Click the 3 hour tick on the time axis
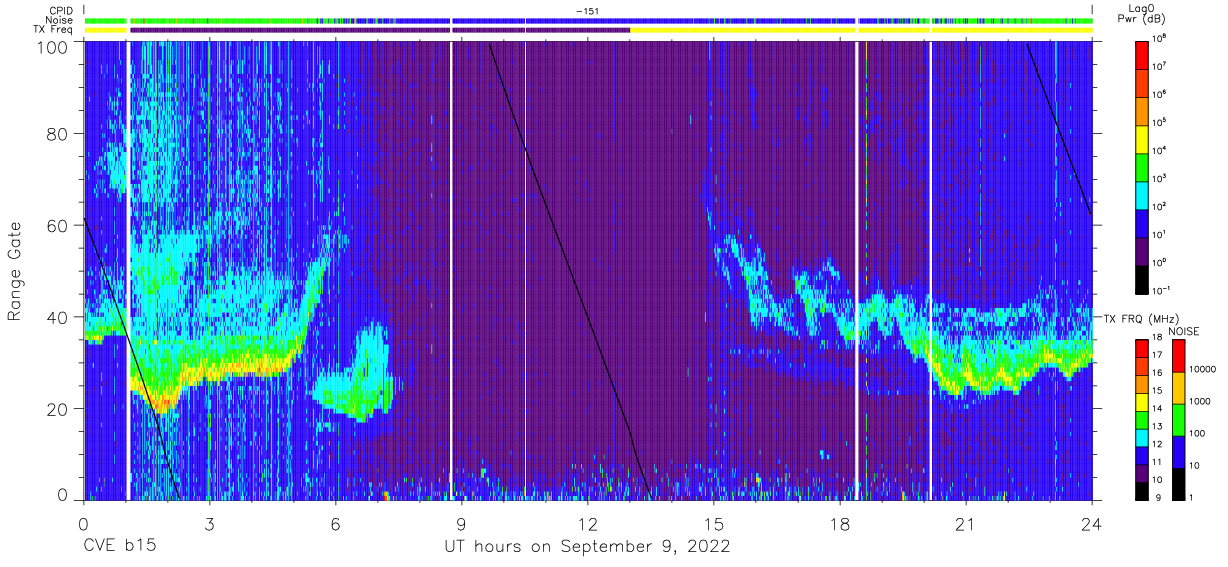 pyautogui.click(x=209, y=524)
